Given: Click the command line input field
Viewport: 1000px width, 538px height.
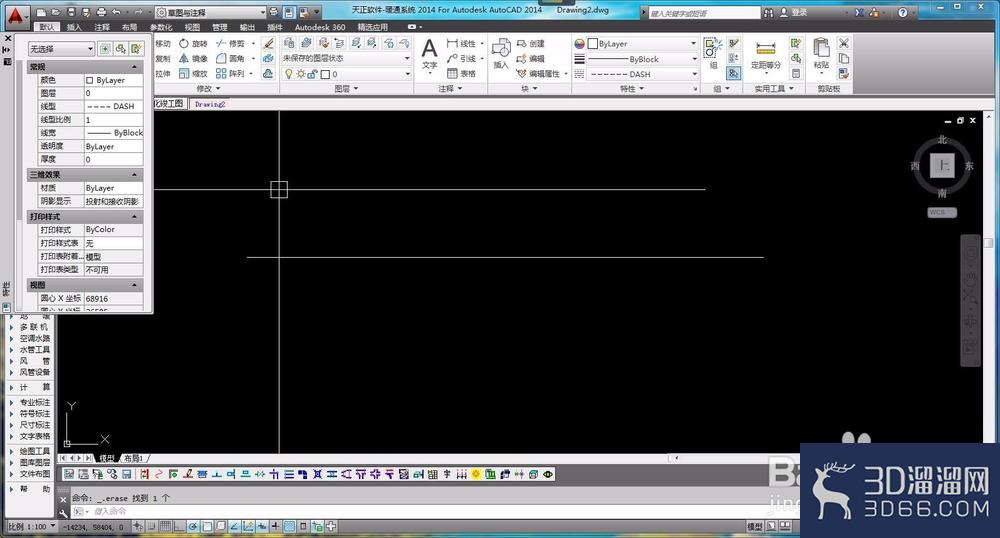Looking at the screenshot, I should 383,511.
